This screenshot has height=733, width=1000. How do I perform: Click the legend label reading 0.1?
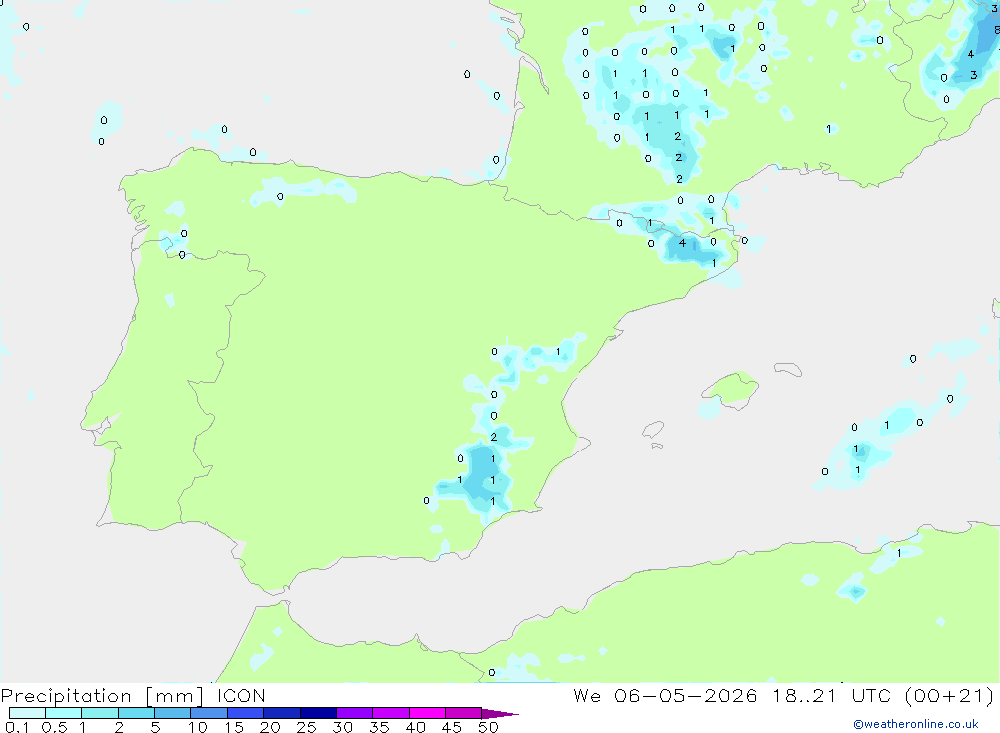[17, 727]
